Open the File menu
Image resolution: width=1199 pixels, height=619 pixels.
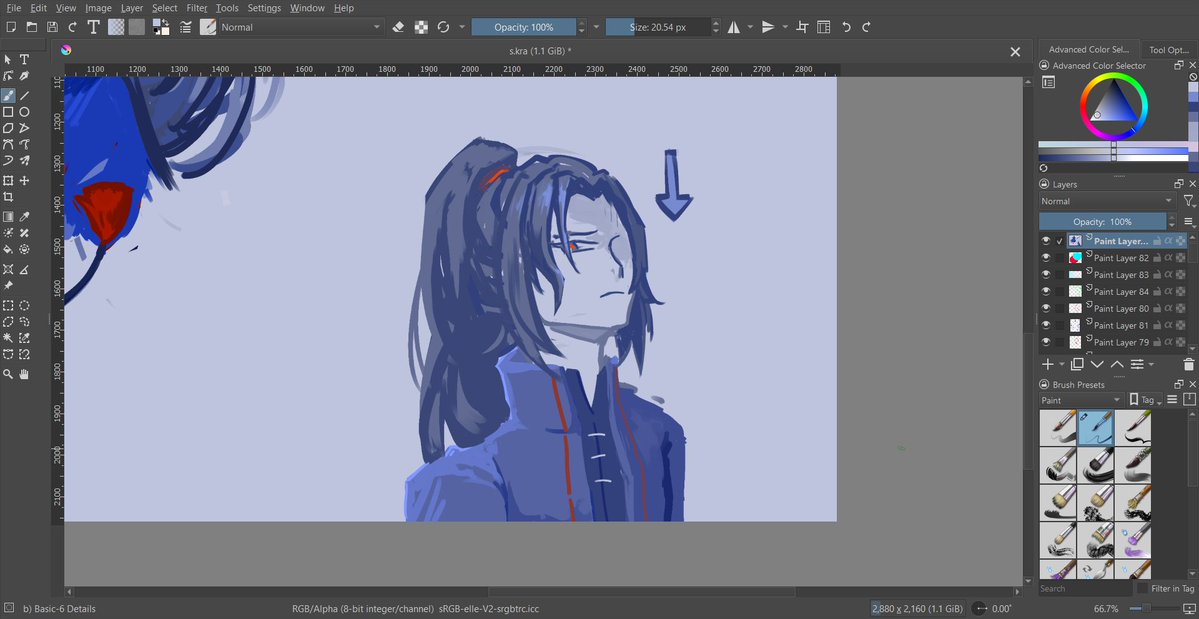pos(14,8)
